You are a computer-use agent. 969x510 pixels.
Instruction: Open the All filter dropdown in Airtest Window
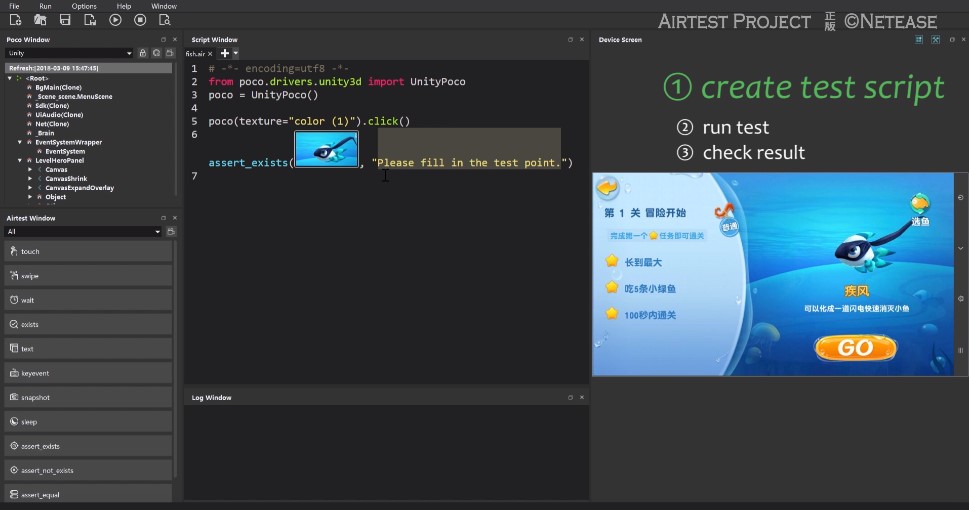[x=83, y=231]
